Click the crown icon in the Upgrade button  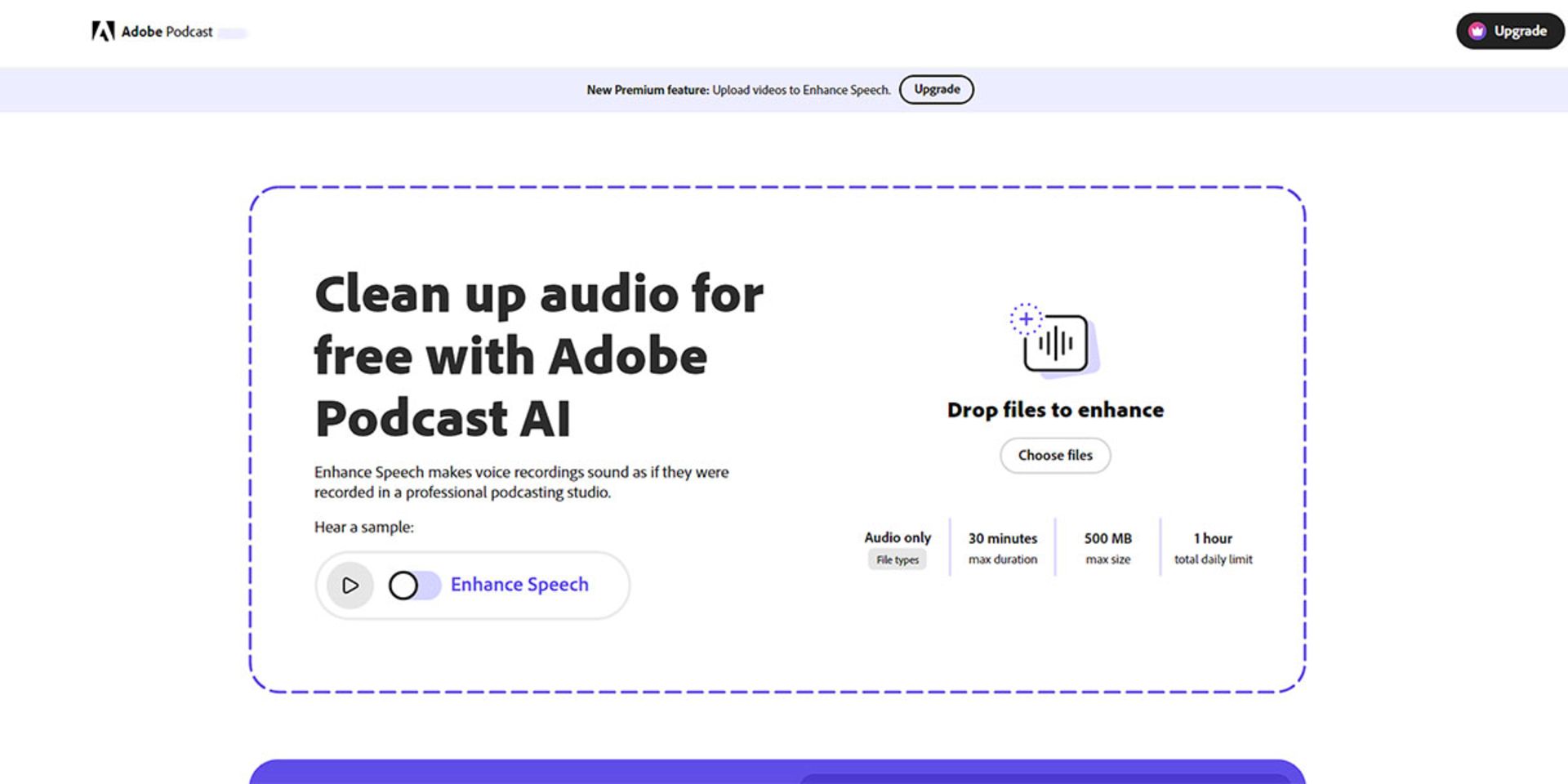pyautogui.click(x=1477, y=31)
